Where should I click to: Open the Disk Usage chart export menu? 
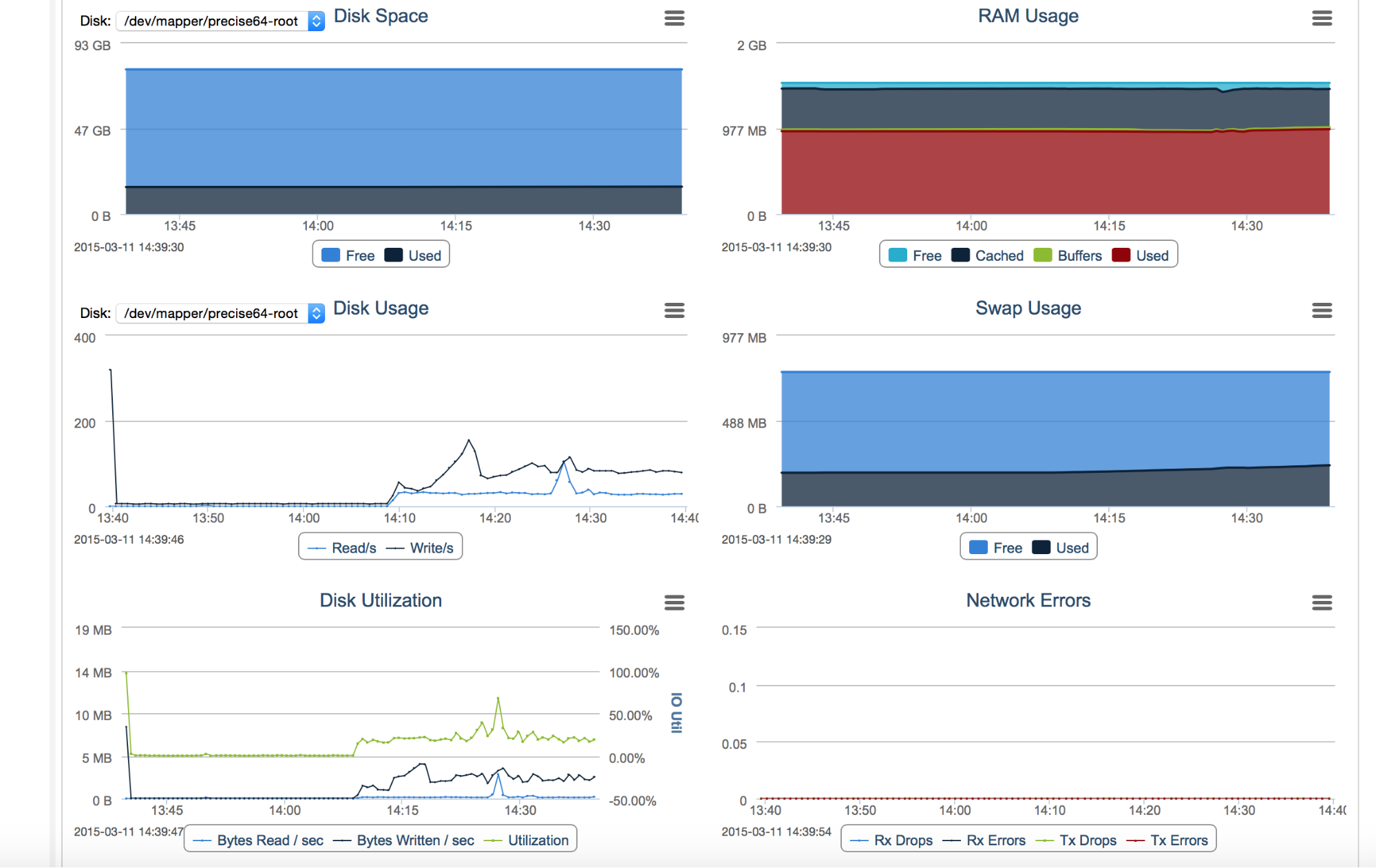tap(675, 311)
